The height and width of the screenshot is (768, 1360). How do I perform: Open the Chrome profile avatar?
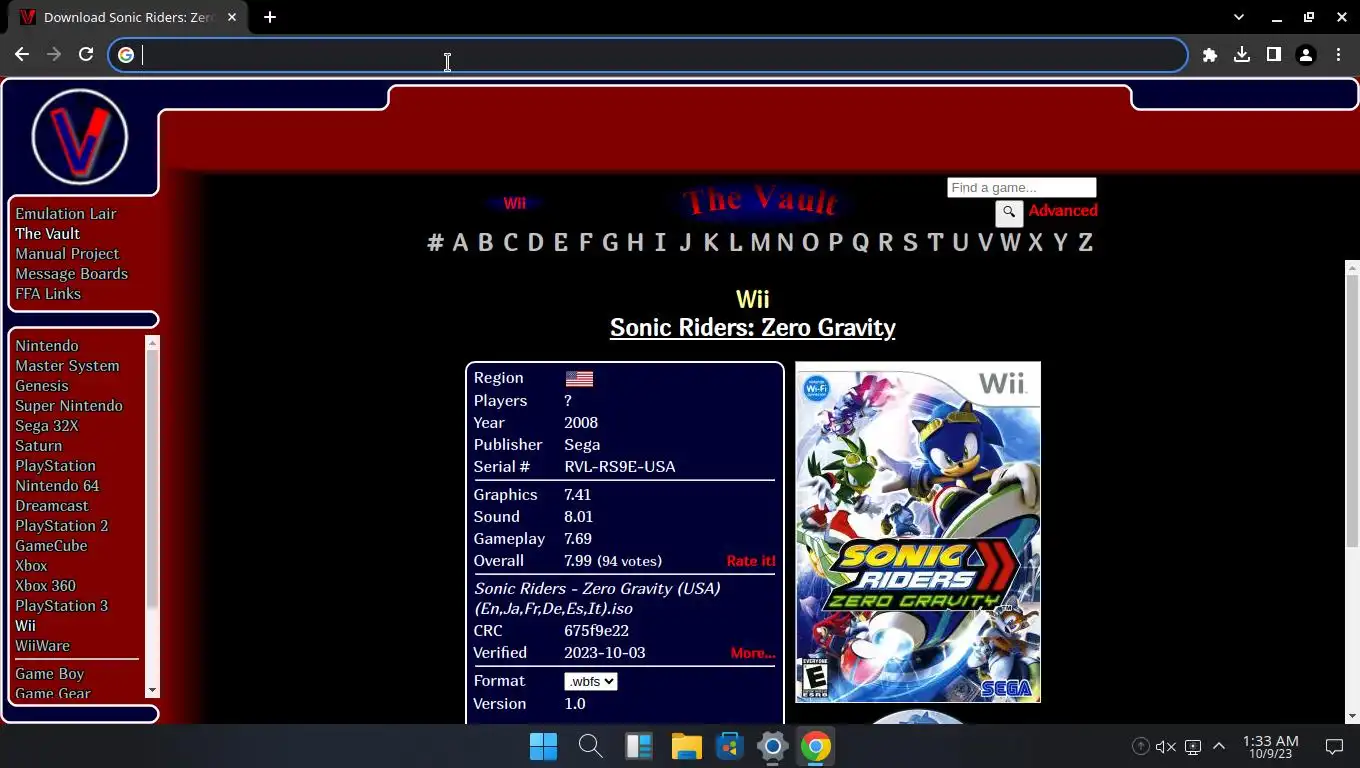pos(1306,55)
